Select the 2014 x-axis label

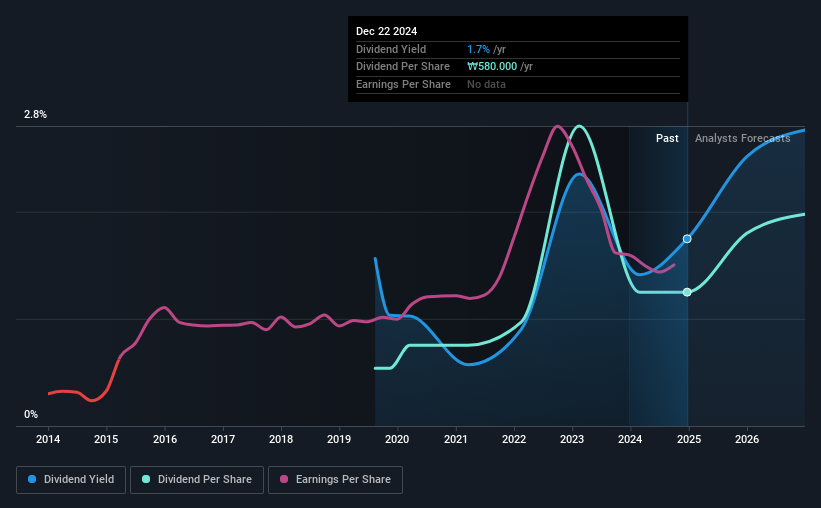(48, 439)
